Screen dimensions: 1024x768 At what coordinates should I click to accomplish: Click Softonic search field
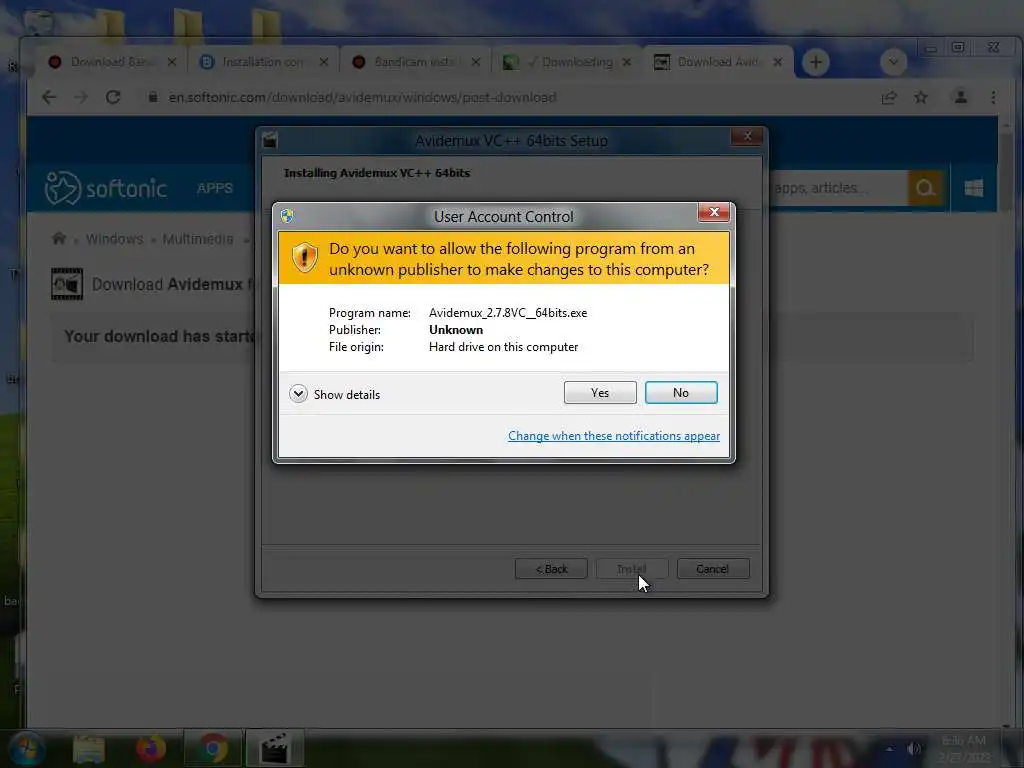tap(839, 188)
